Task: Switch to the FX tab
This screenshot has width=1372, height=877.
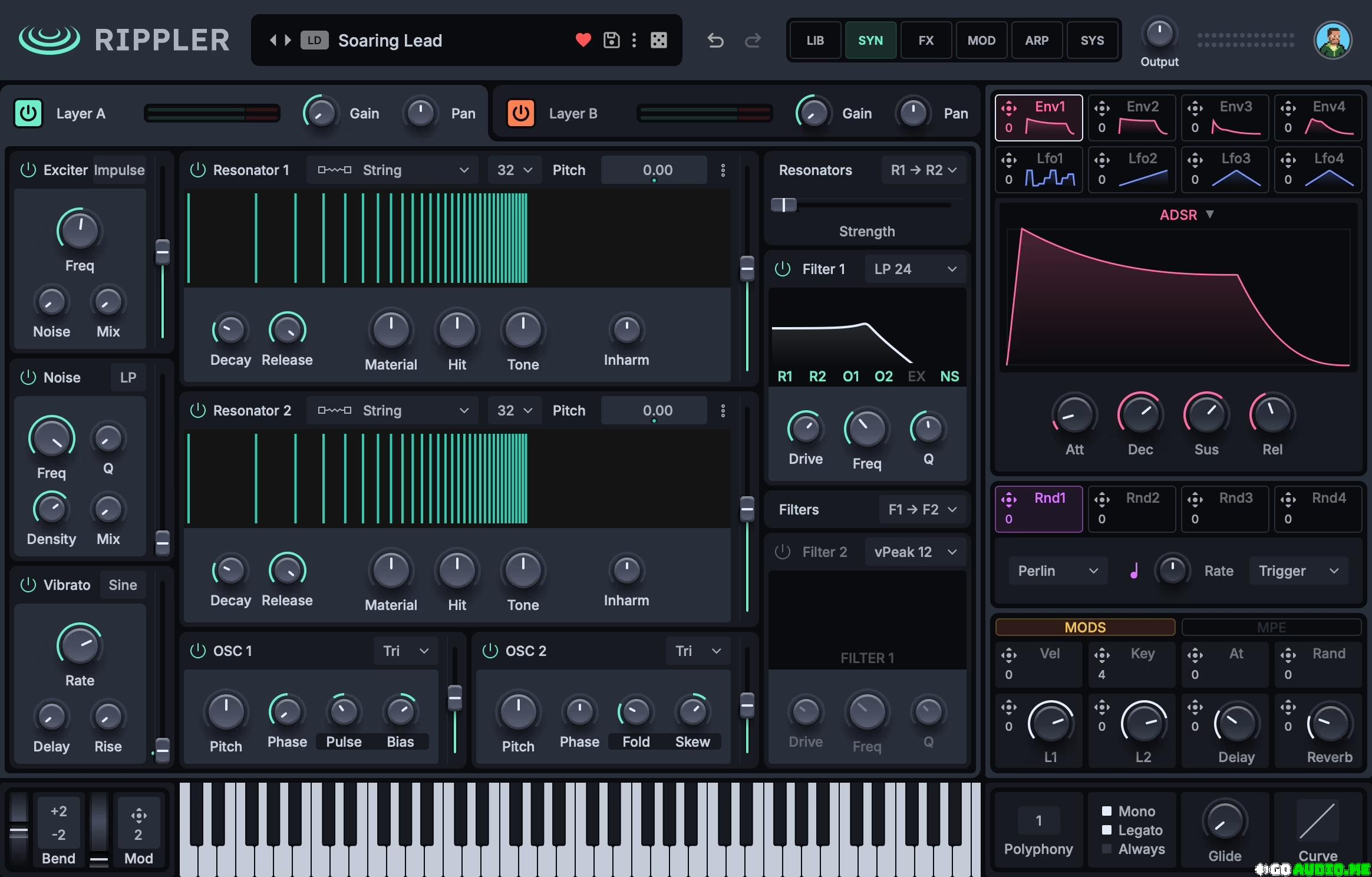Action: (x=926, y=40)
